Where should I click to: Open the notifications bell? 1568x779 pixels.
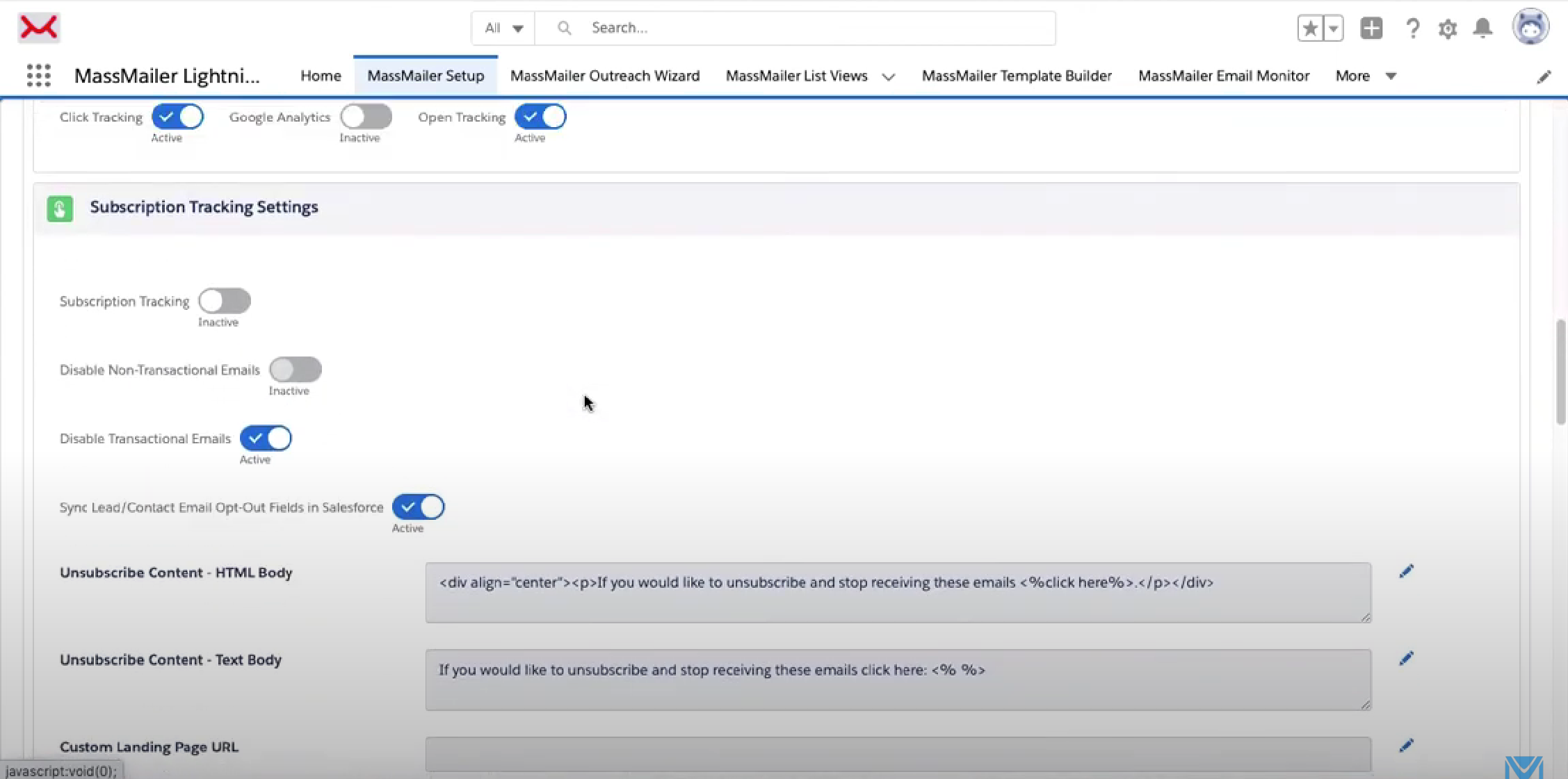point(1482,28)
